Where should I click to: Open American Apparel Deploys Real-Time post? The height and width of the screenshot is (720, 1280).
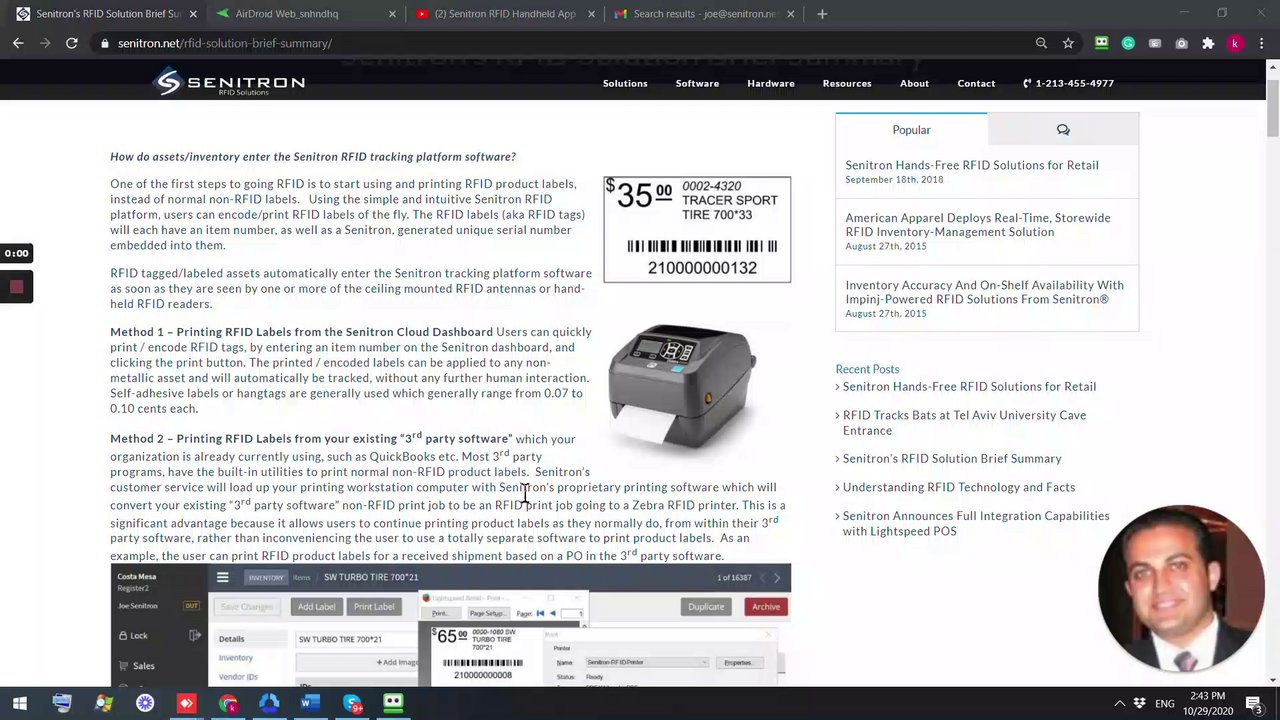[x=978, y=225]
